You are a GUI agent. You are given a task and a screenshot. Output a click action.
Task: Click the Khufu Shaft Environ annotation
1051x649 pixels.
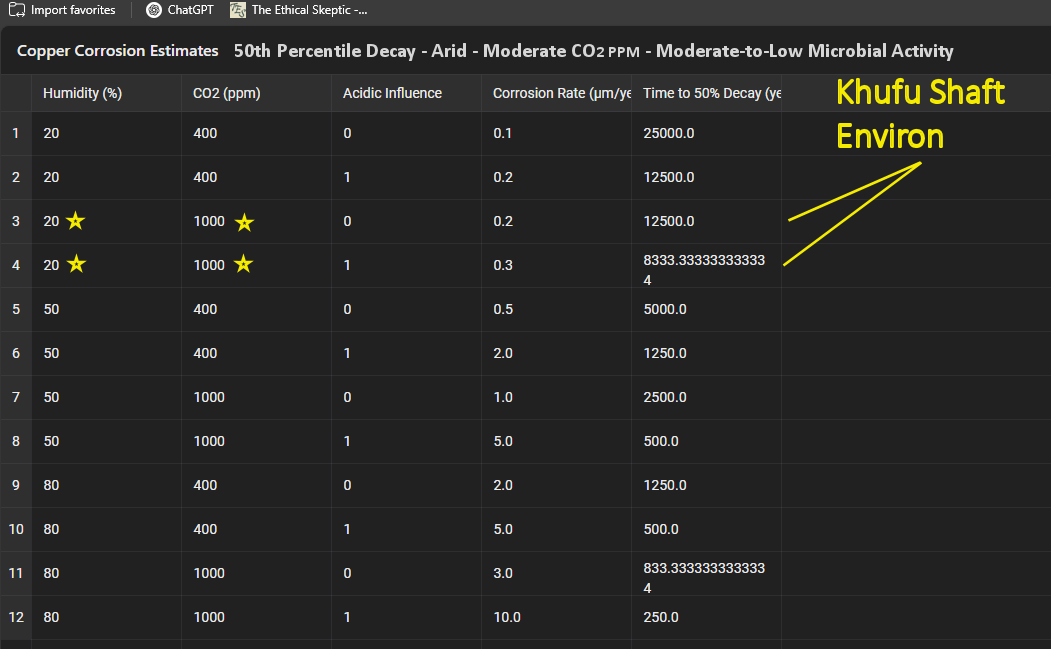[919, 114]
